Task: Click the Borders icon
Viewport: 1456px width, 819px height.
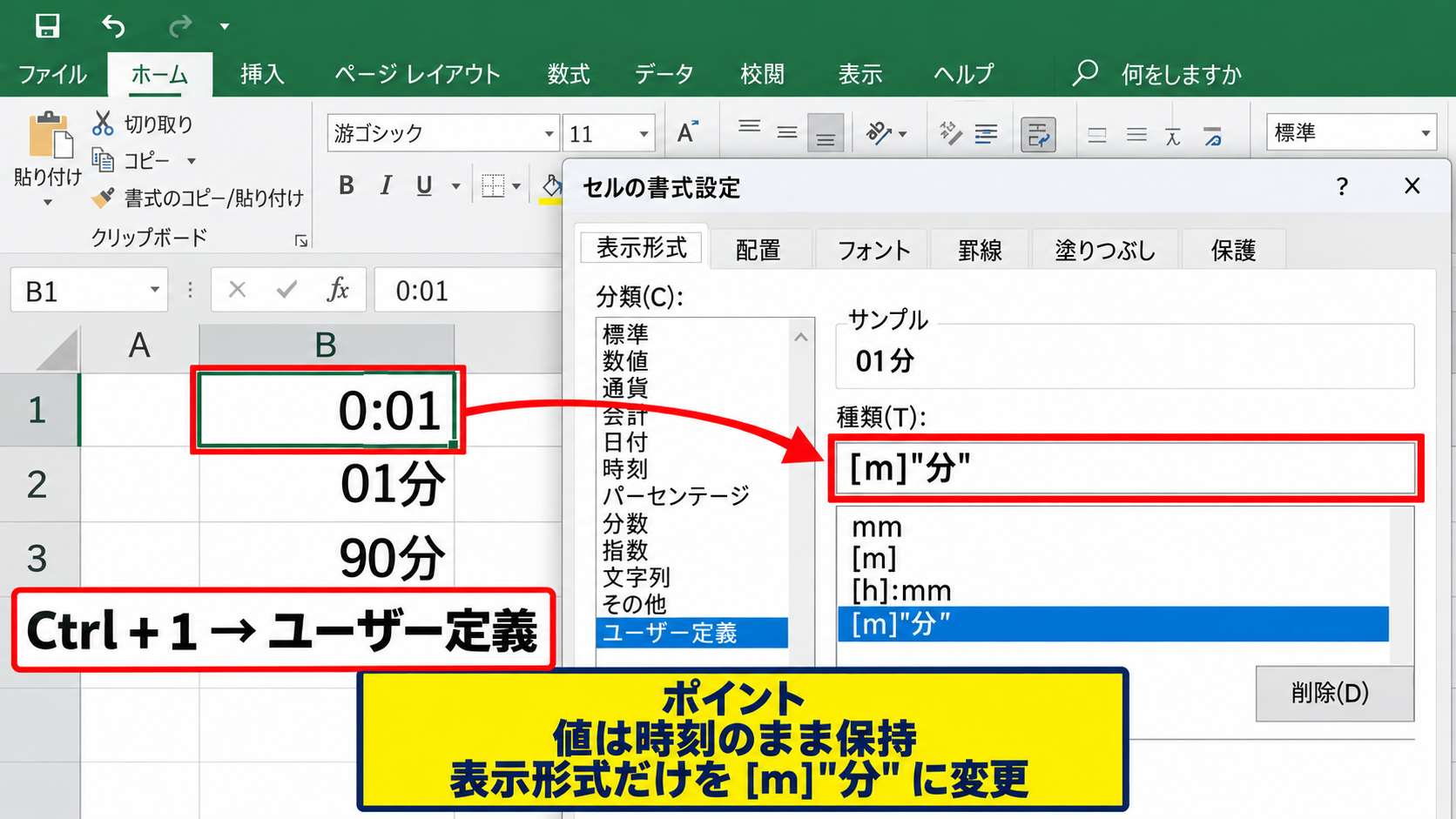Action: coord(493,185)
